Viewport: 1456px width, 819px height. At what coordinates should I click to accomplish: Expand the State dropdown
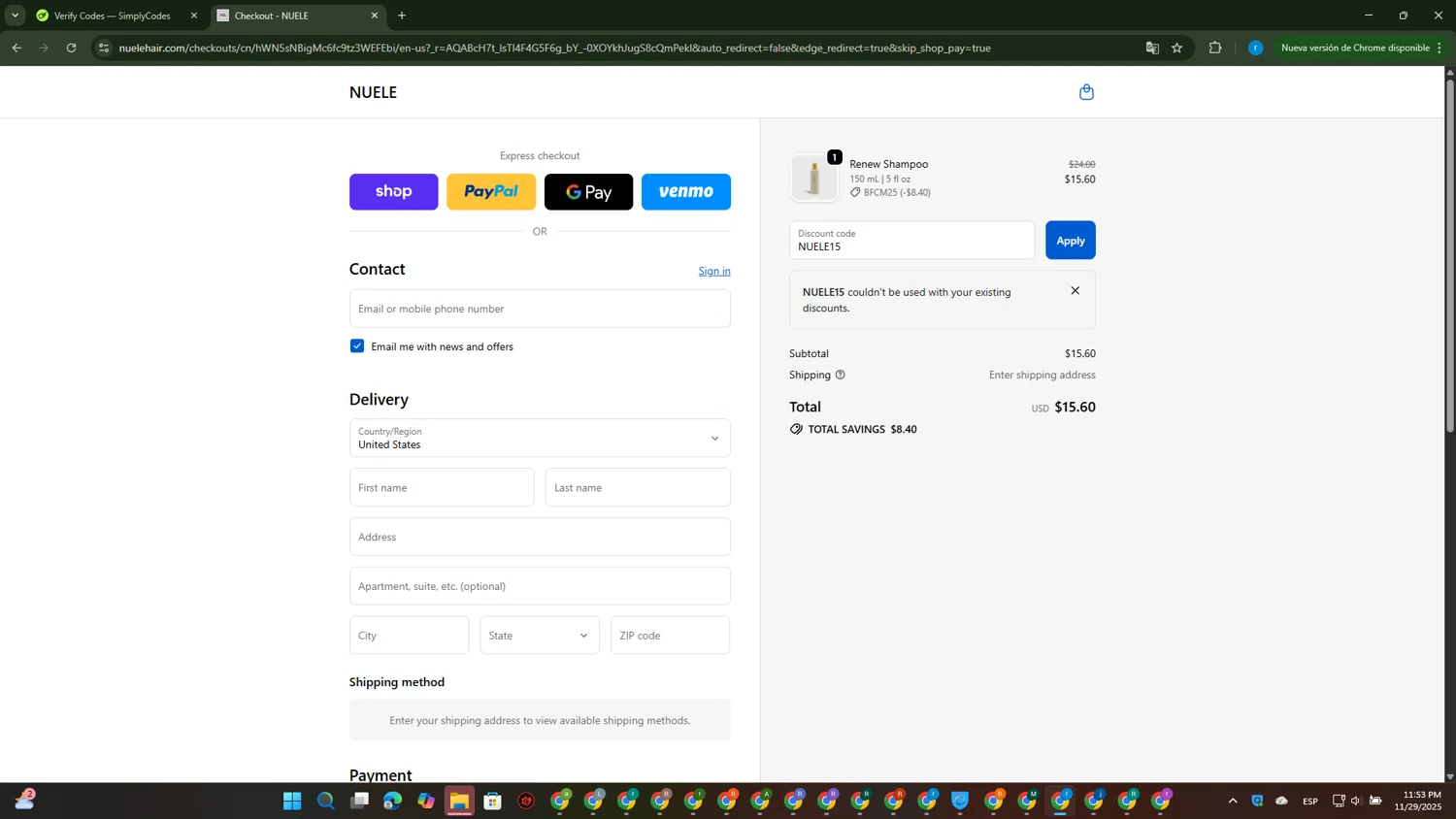540,636
